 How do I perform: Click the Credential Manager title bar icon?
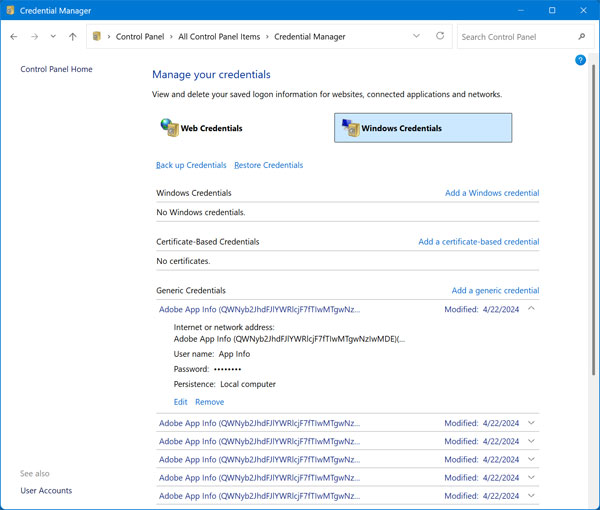[x=10, y=10]
